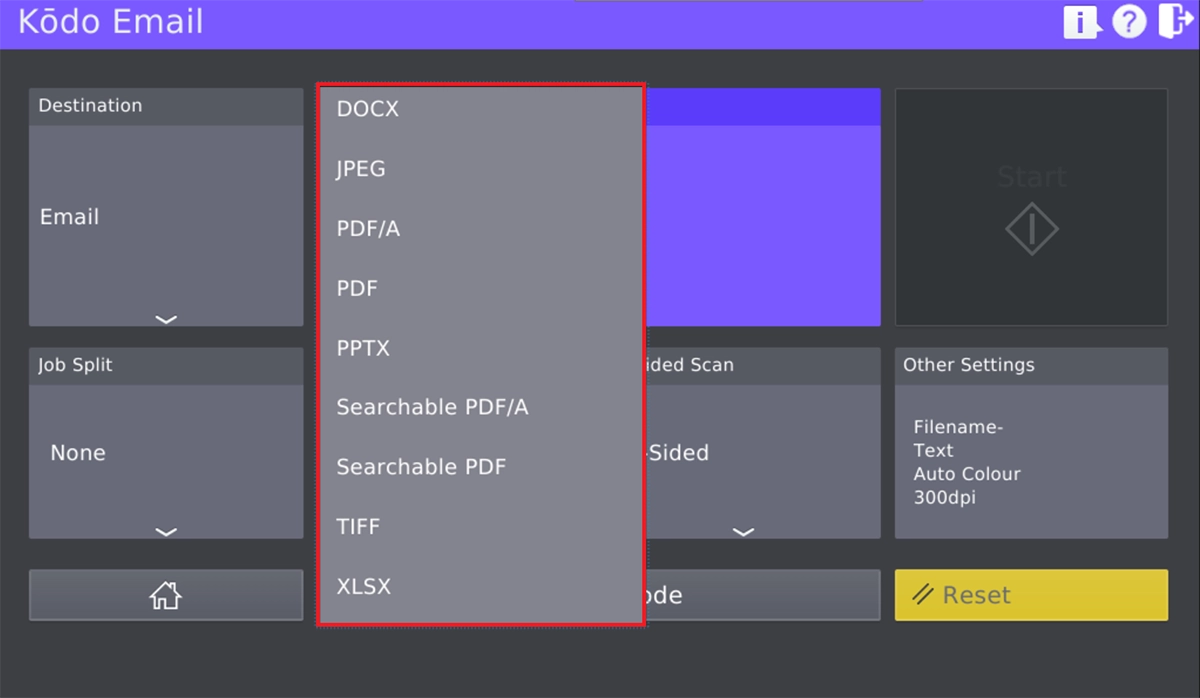Expand the Destination dropdown
The image size is (1200, 698).
click(x=165, y=318)
